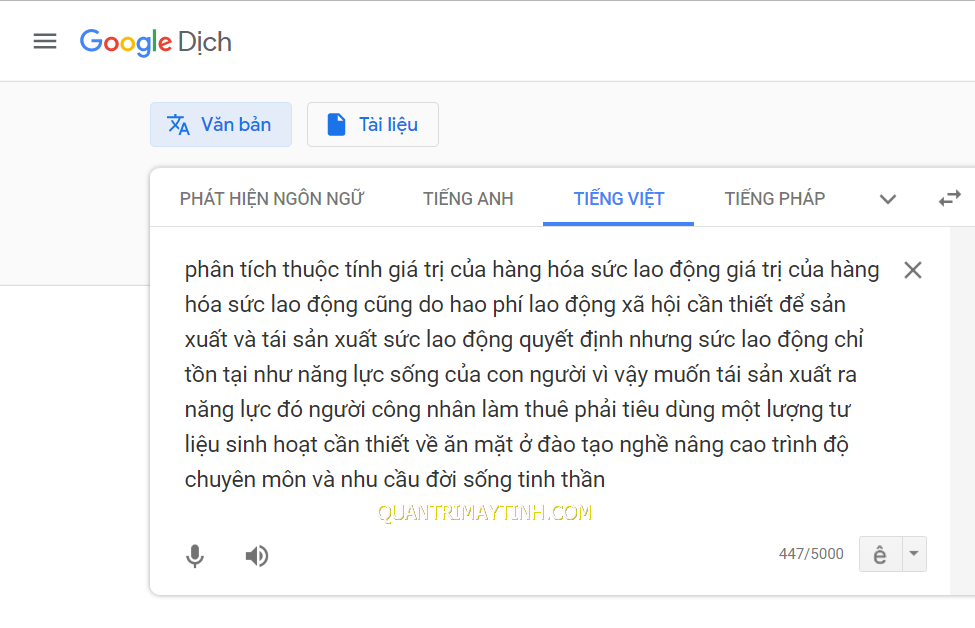
Task: Switch to PHÁT HIỆN NGÔN NGỮ tab
Action: [x=272, y=199]
